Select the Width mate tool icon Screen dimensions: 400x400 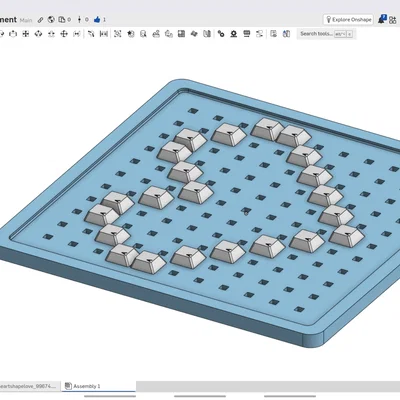point(104,34)
